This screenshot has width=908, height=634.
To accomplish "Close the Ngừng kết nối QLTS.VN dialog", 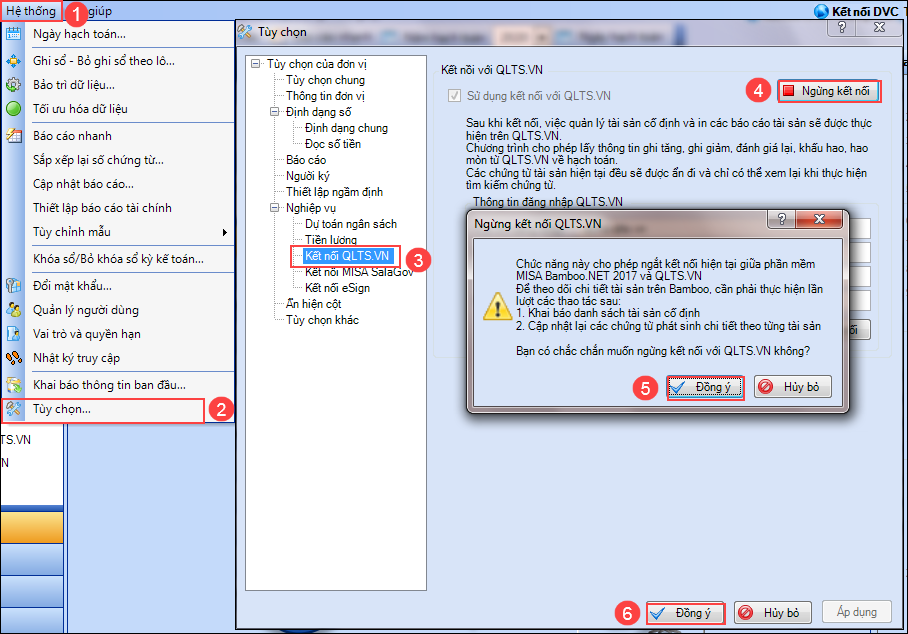I will pyautogui.click(x=819, y=219).
